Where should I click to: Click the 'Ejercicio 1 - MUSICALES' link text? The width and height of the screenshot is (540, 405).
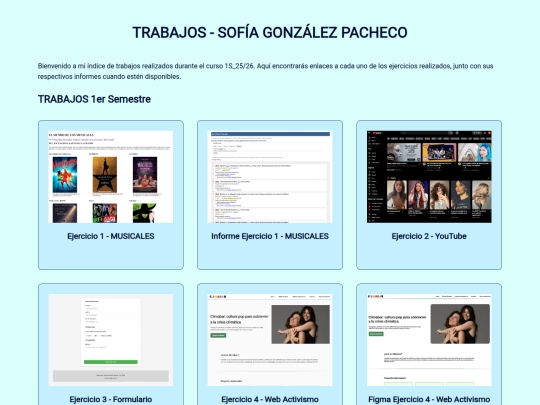click(111, 236)
